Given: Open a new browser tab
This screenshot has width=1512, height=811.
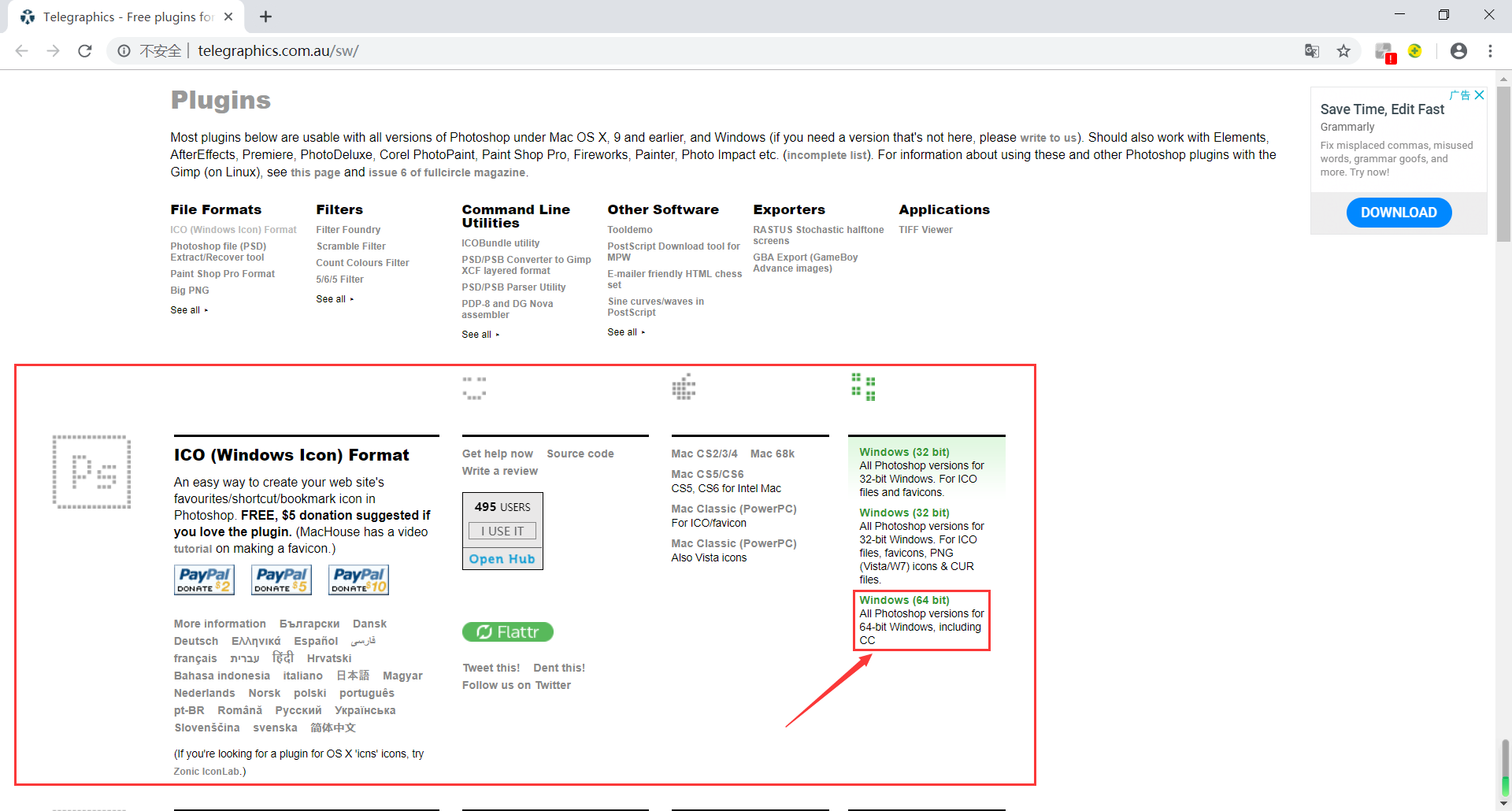Looking at the screenshot, I should point(265,17).
